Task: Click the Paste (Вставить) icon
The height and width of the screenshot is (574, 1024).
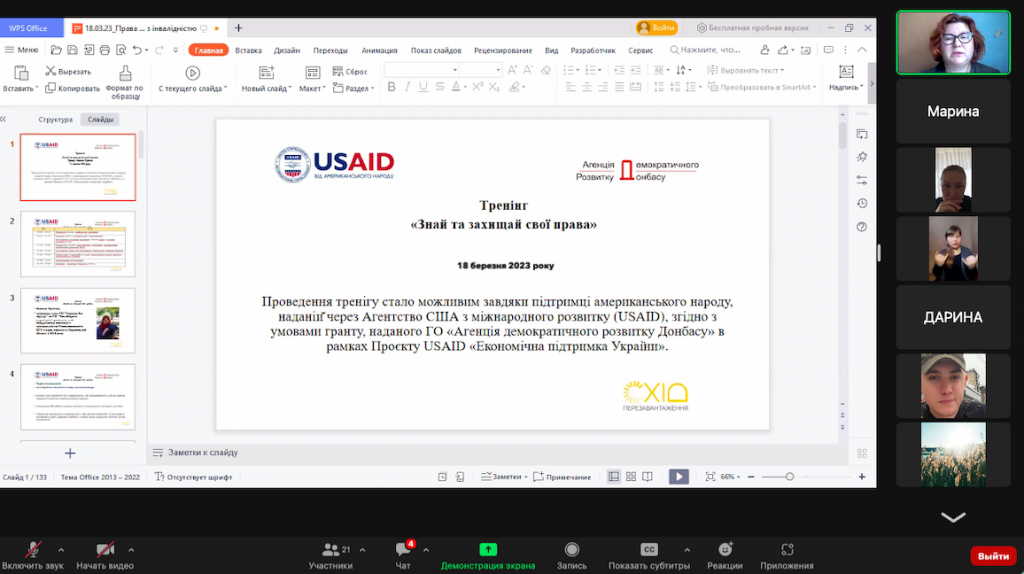Action: (x=20, y=72)
